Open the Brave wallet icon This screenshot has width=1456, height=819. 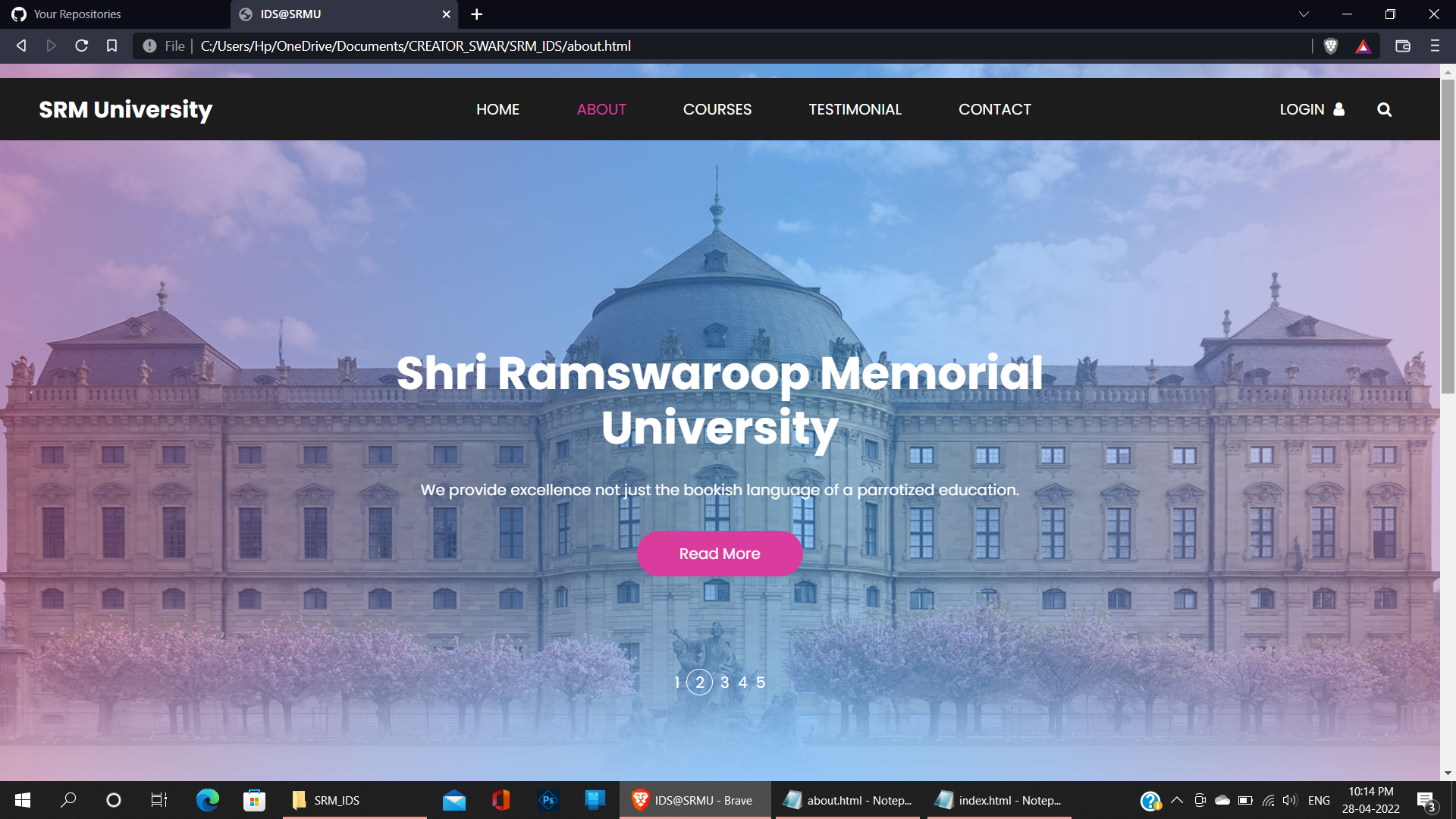(x=1402, y=46)
